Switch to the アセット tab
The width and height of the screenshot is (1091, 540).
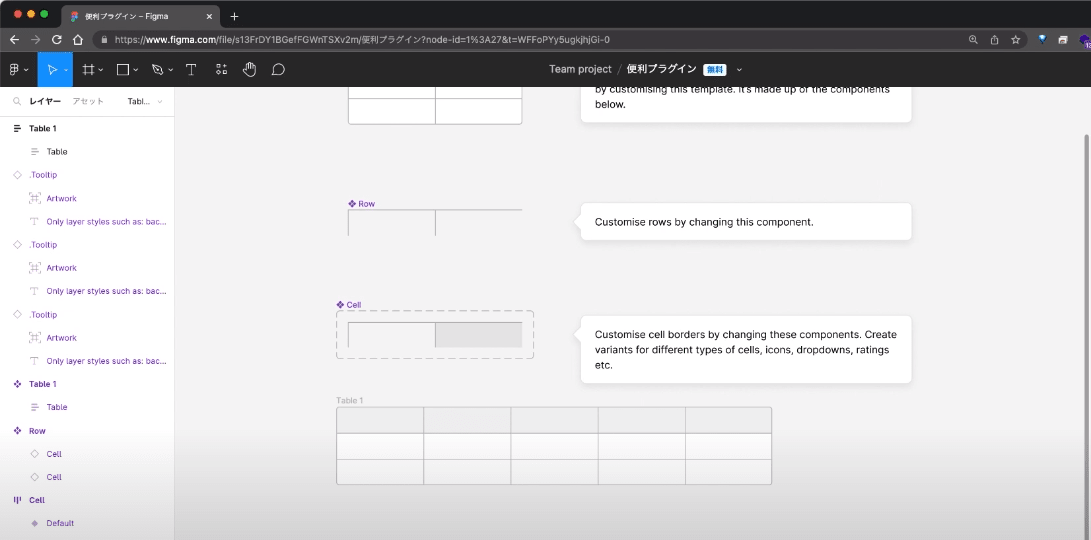click(88, 102)
